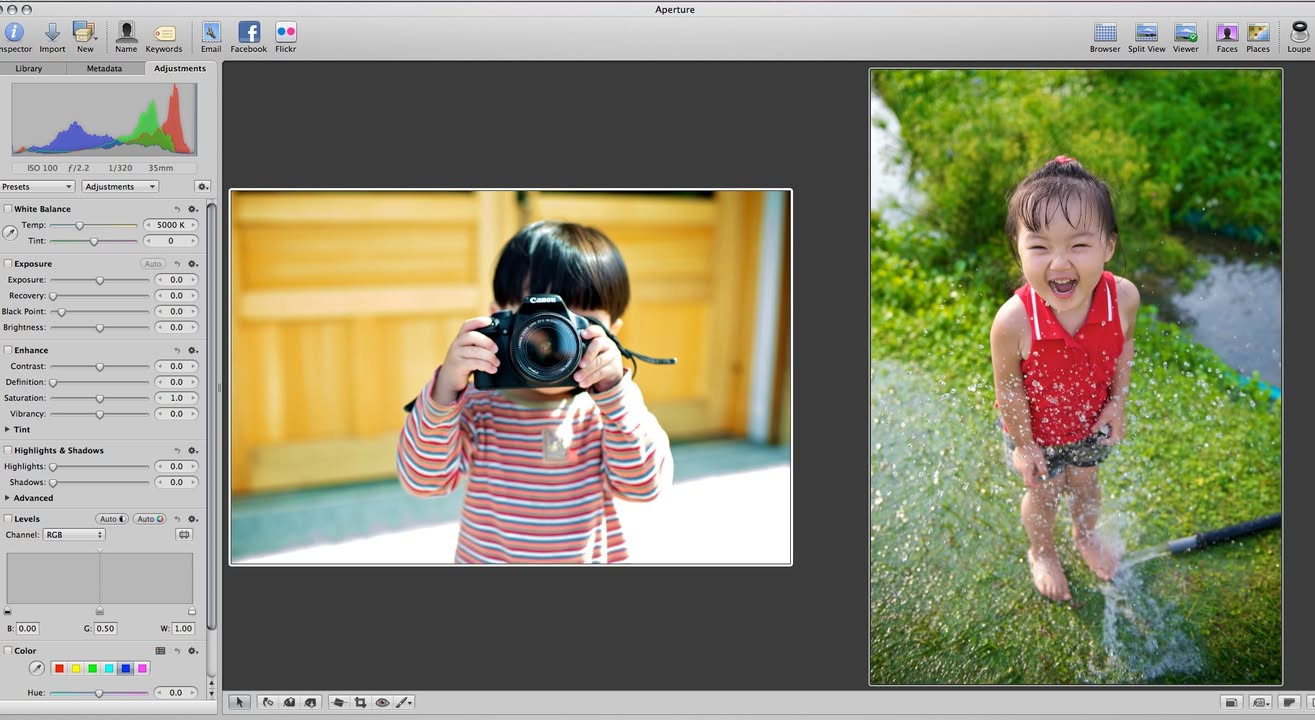Image resolution: width=1315 pixels, height=720 pixels.
Task: Open the Levels Channel RGB dropdown
Action: pos(73,535)
